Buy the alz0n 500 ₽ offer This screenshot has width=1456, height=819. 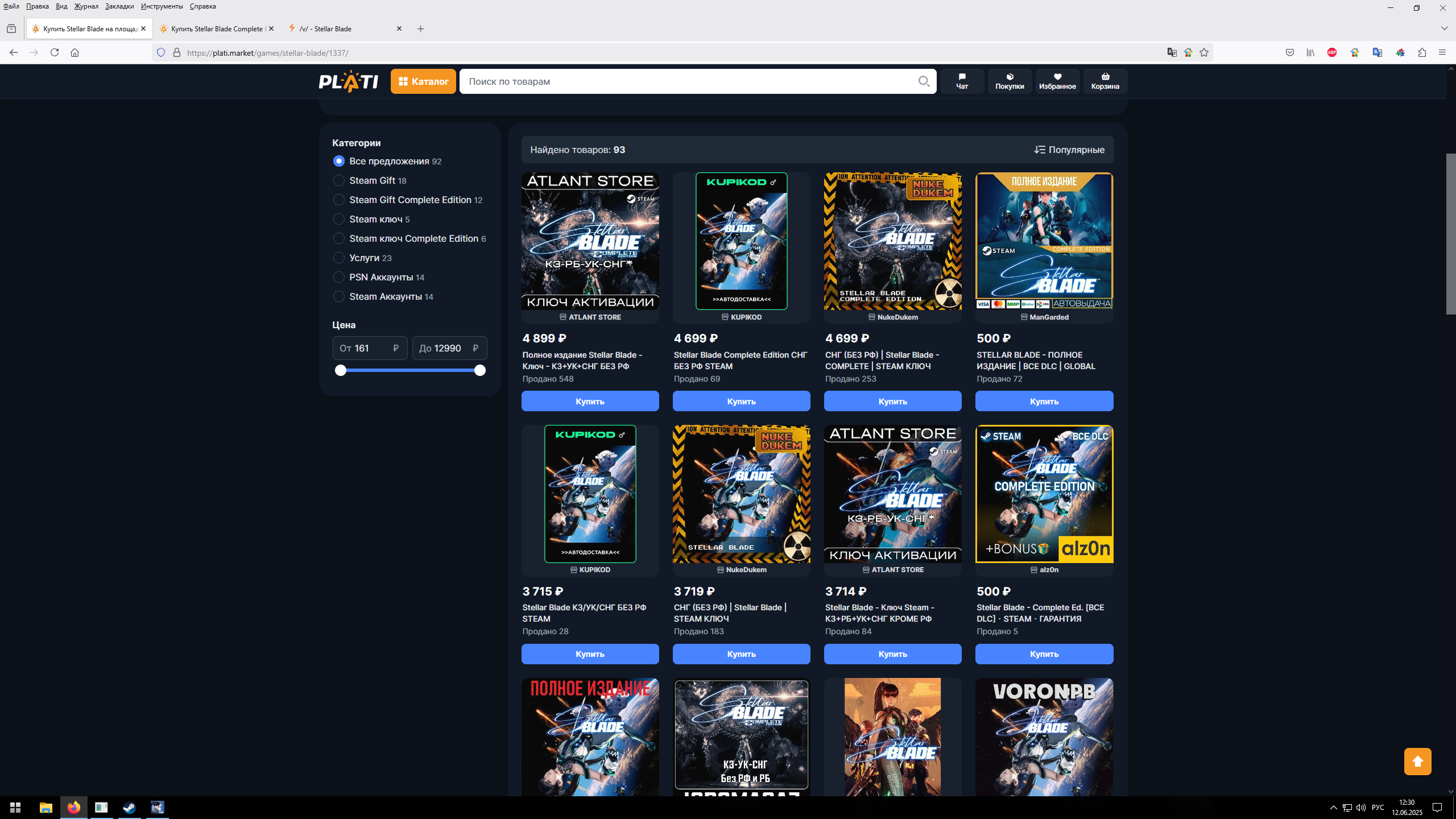point(1044,653)
